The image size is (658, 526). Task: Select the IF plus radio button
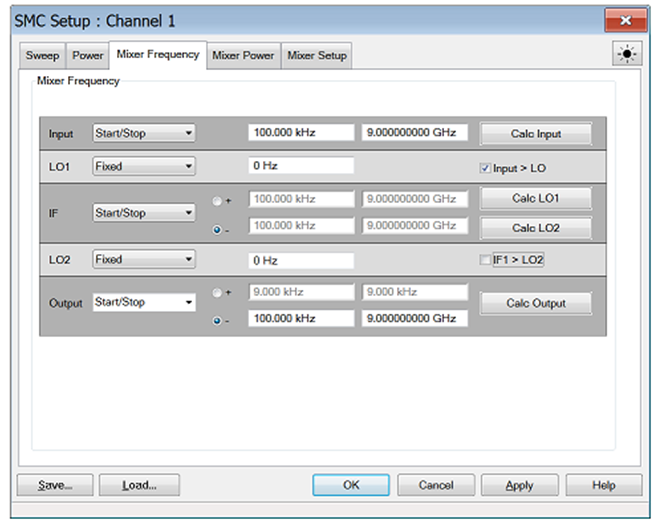click(217, 201)
